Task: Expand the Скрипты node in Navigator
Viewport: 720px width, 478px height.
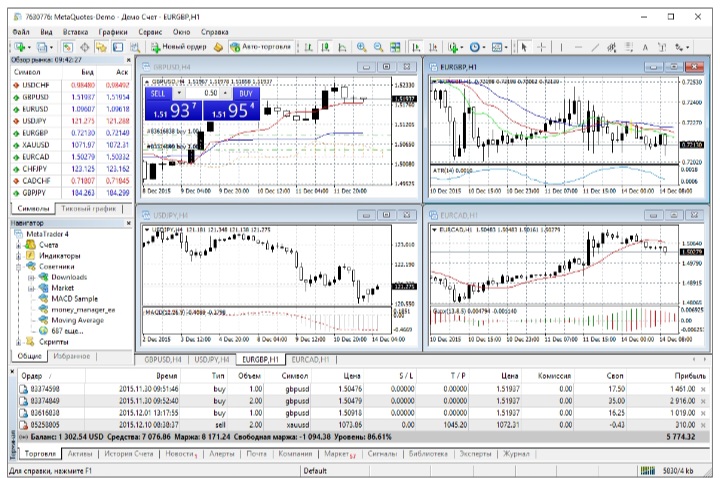Action: [x=18, y=342]
